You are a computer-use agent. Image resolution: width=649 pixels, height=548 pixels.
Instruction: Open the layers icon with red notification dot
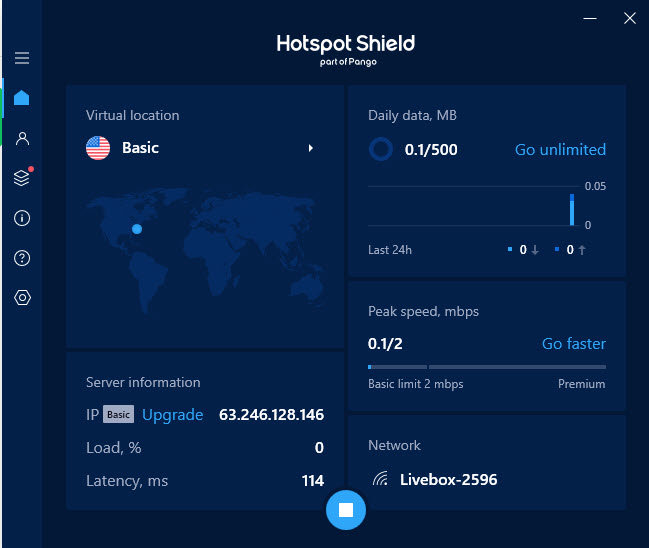(22, 178)
